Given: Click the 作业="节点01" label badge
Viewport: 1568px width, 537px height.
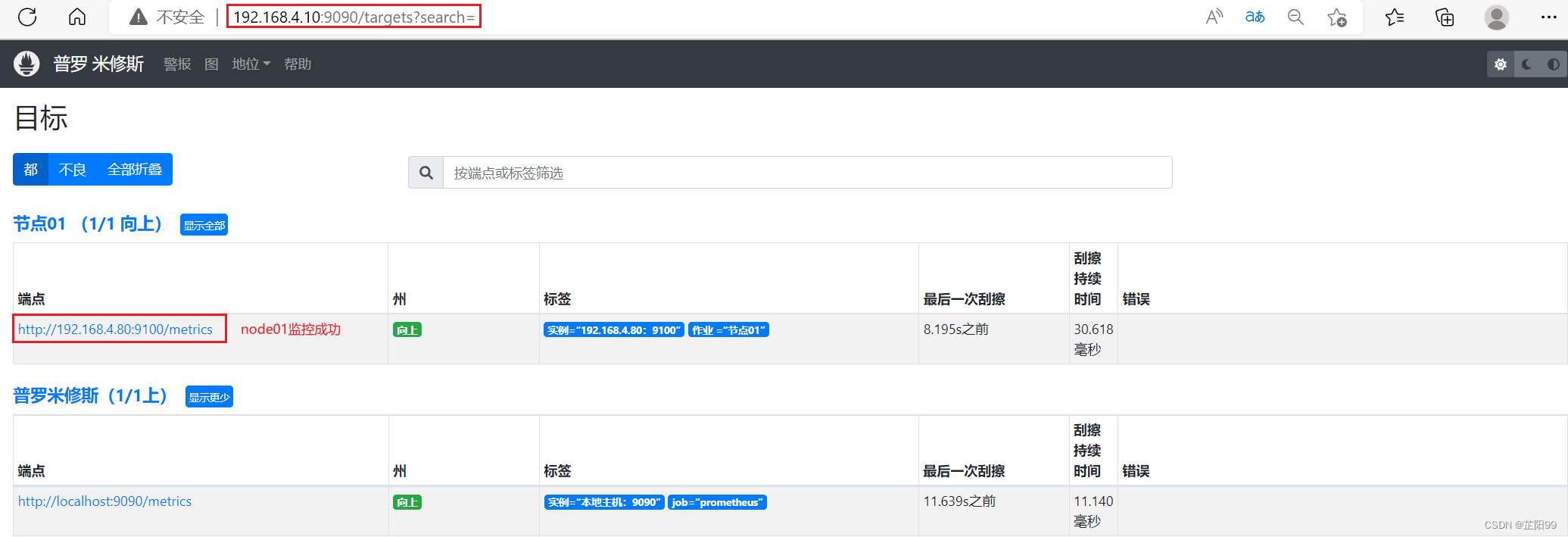Looking at the screenshot, I should (728, 330).
